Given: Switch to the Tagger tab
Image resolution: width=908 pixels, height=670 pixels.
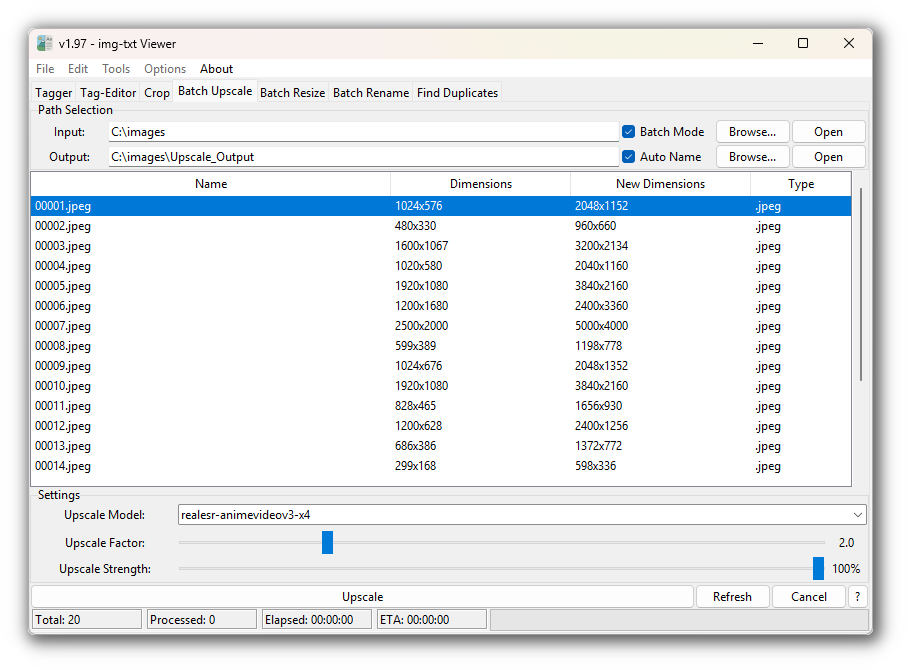Looking at the screenshot, I should point(53,93).
